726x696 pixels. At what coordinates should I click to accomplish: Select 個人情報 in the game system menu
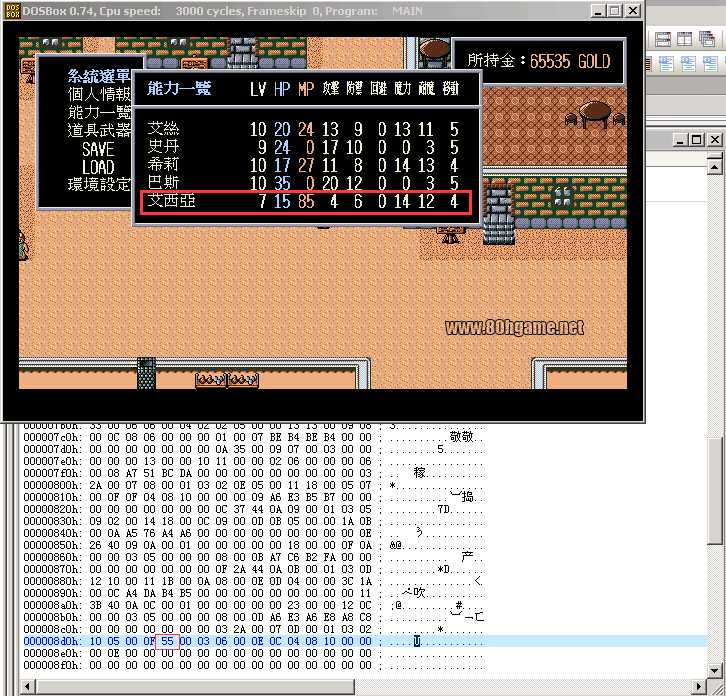(x=99, y=94)
